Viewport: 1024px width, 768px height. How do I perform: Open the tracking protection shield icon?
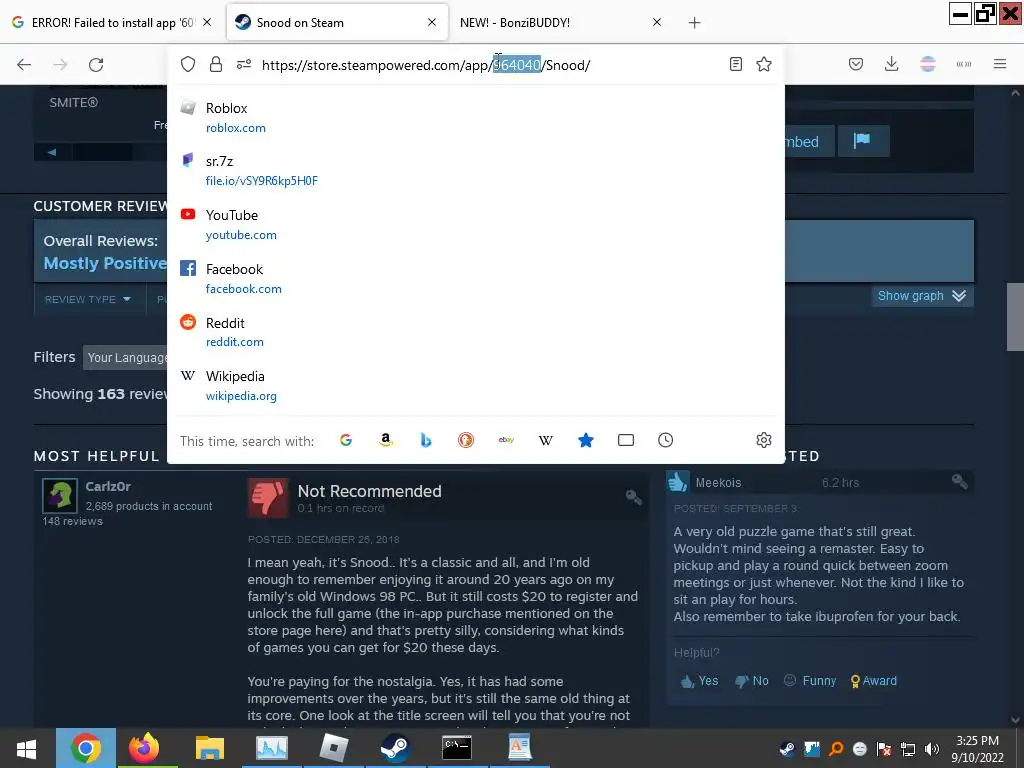coord(188,64)
